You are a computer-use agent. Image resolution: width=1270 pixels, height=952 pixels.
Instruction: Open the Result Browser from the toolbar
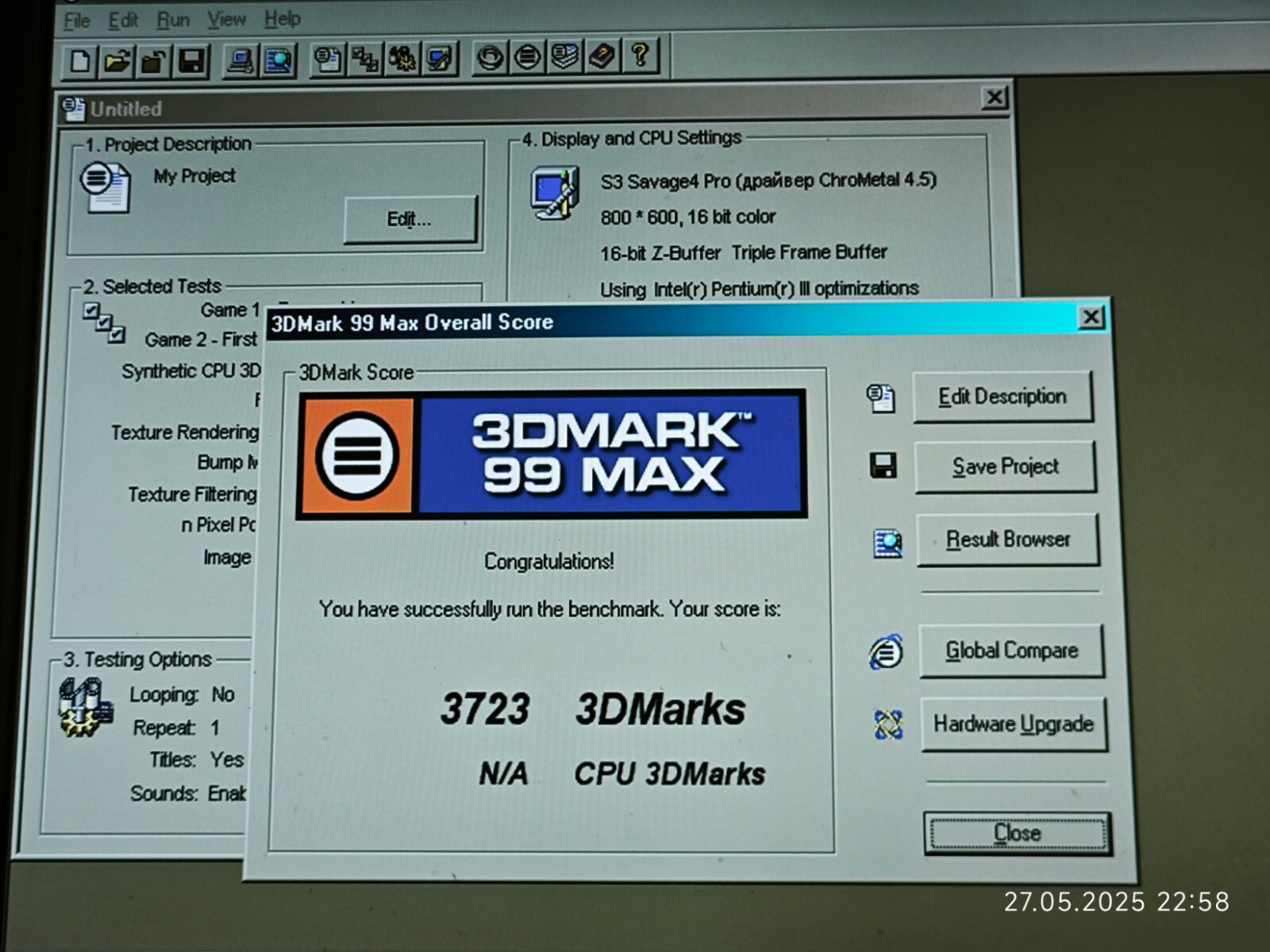[278, 60]
